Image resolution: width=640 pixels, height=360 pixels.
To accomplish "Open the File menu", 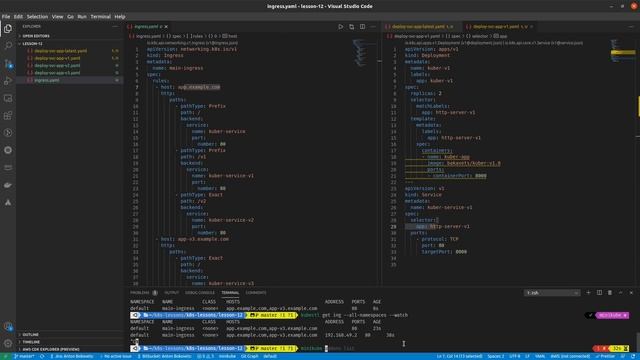I will coord(6,17).
